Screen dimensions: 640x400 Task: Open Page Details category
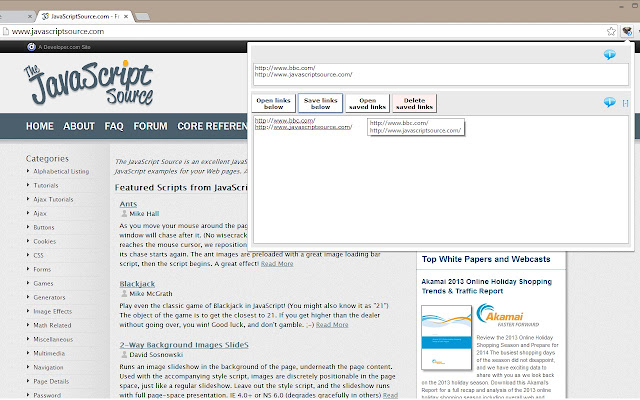[x=51, y=381]
